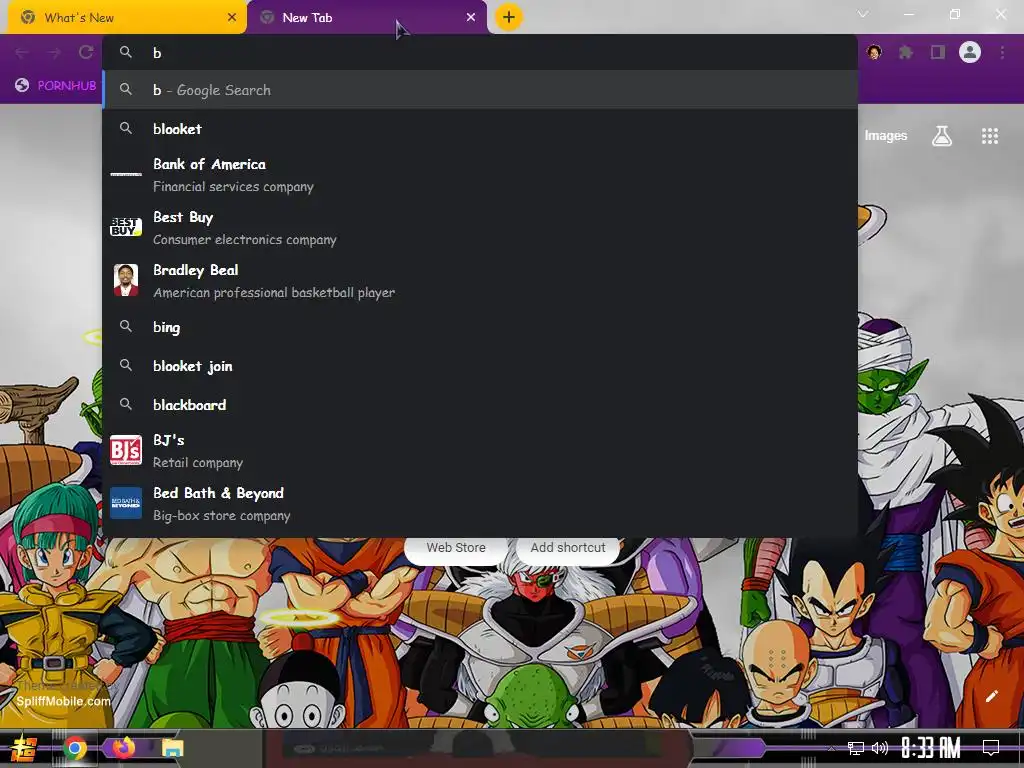Open the 8:33 AM taskbar clock
The height and width of the screenshot is (768, 1024).
pyautogui.click(x=931, y=748)
